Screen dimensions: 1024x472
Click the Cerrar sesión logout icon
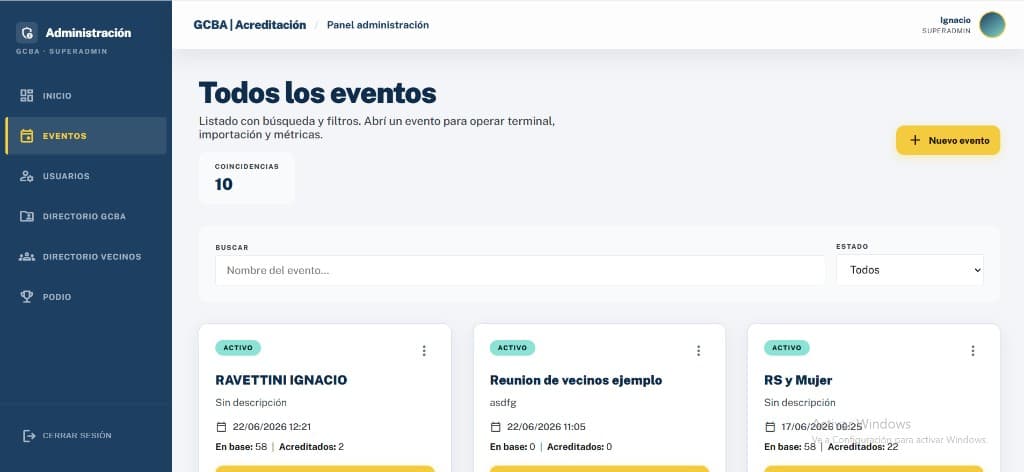pyautogui.click(x=29, y=435)
